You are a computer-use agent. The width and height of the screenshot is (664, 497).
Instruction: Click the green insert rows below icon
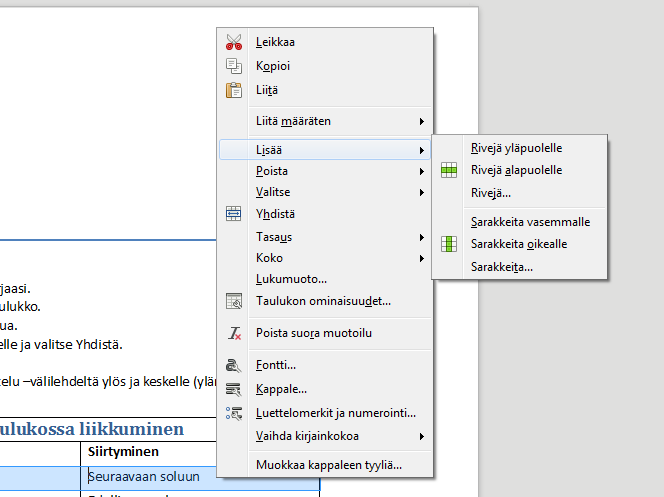click(449, 170)
